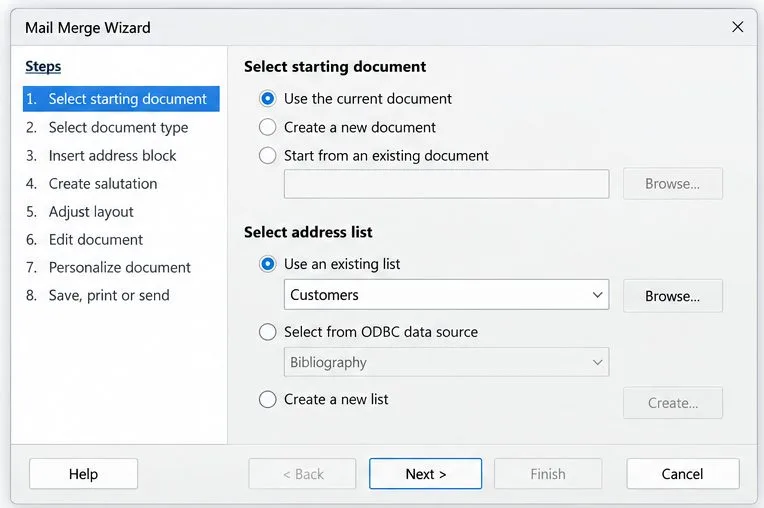Browse for an existing starting document
This screenshot has width=764, height=508.
tap(673, 184)
